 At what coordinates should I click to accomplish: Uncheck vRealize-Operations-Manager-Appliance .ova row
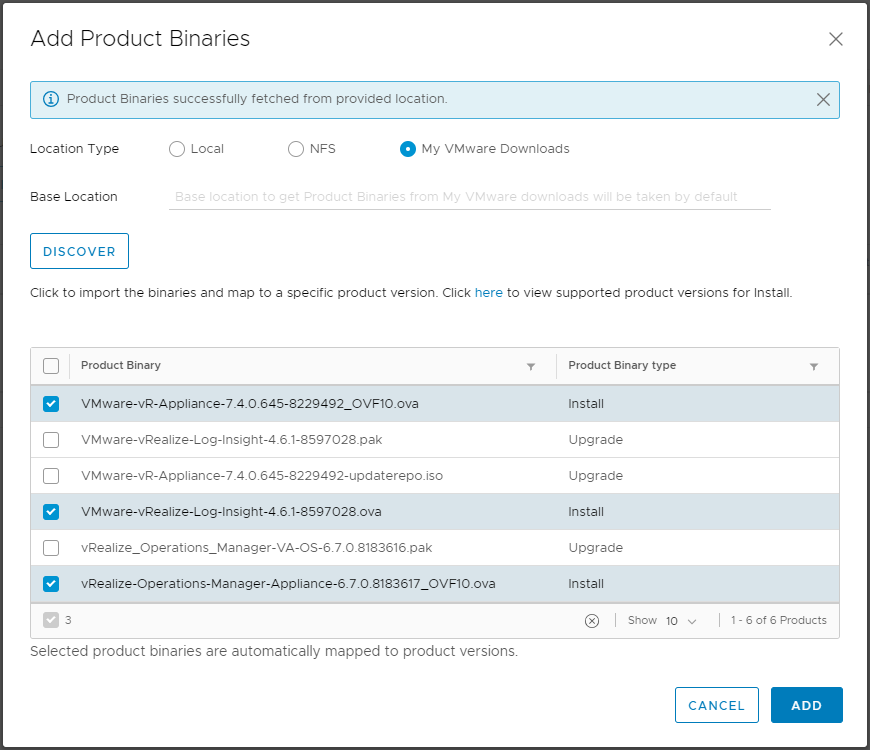point(51,584)
